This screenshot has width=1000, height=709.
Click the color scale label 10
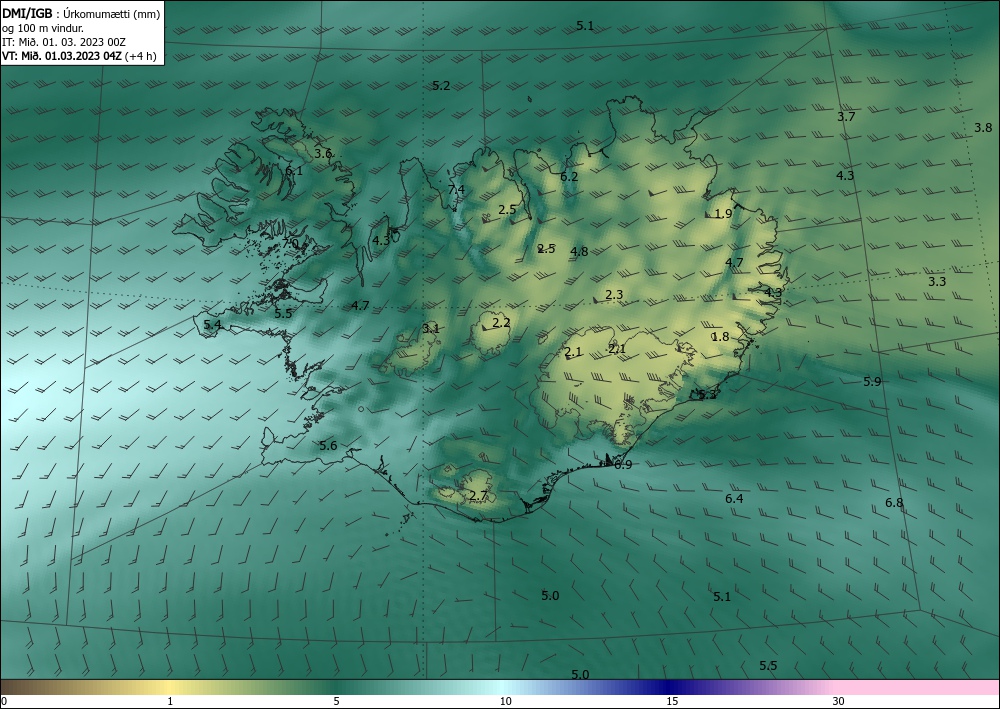pos(505,701)
